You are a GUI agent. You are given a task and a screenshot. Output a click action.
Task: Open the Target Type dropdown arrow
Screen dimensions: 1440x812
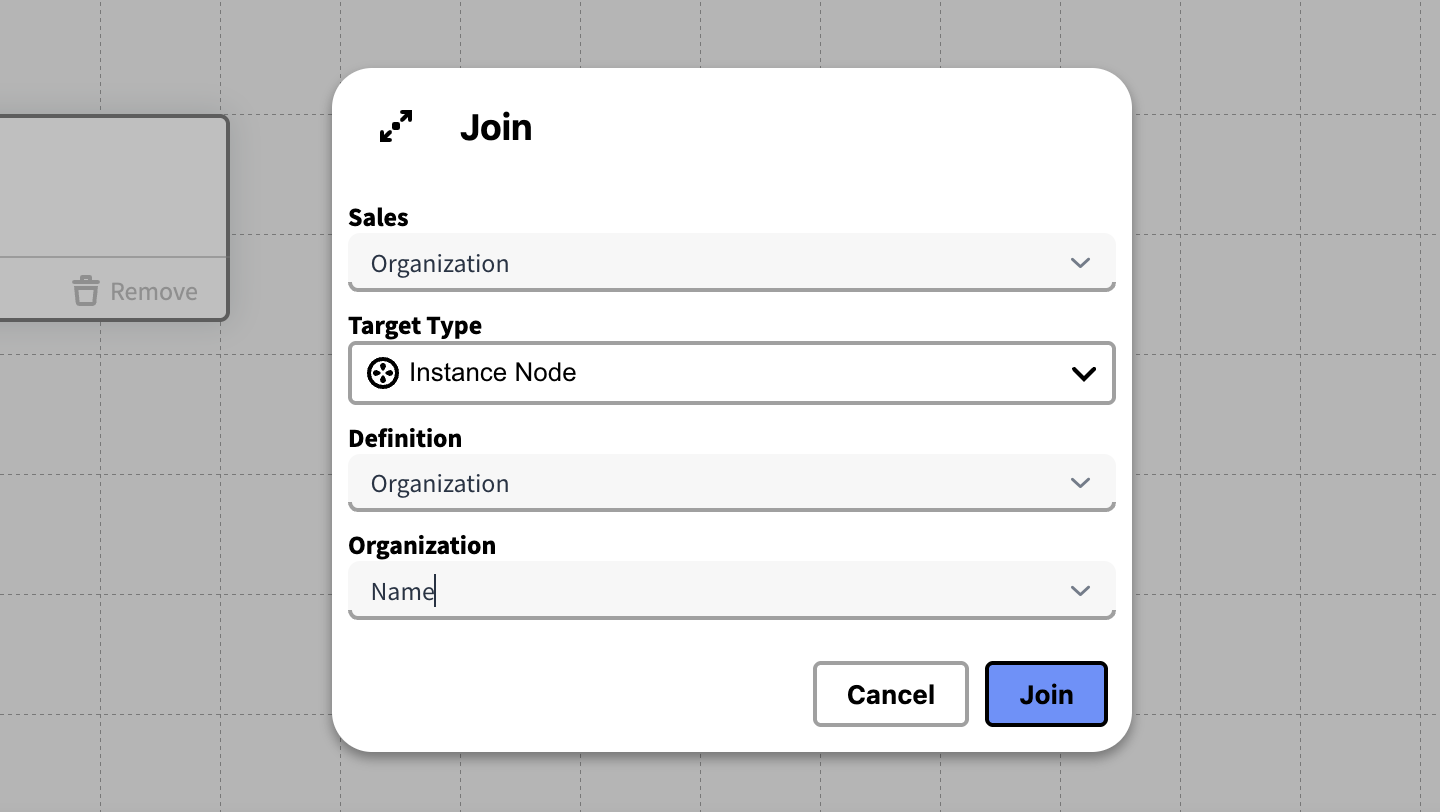(x=1084, y=373)
